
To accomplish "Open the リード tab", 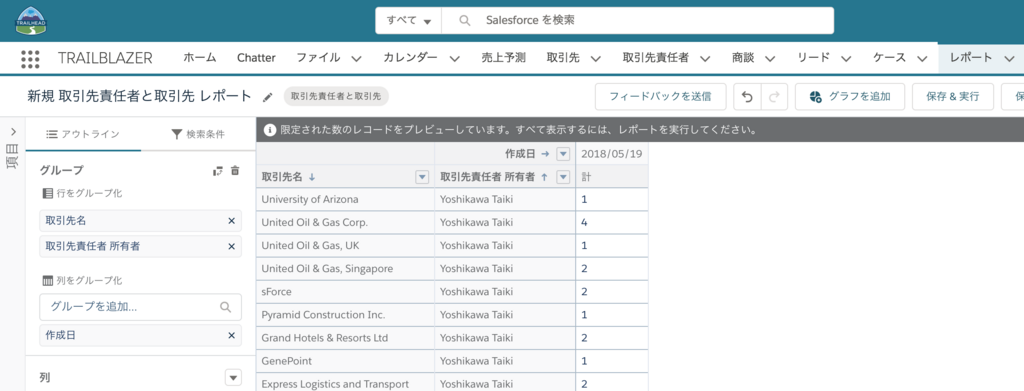I will pos(814,57).
